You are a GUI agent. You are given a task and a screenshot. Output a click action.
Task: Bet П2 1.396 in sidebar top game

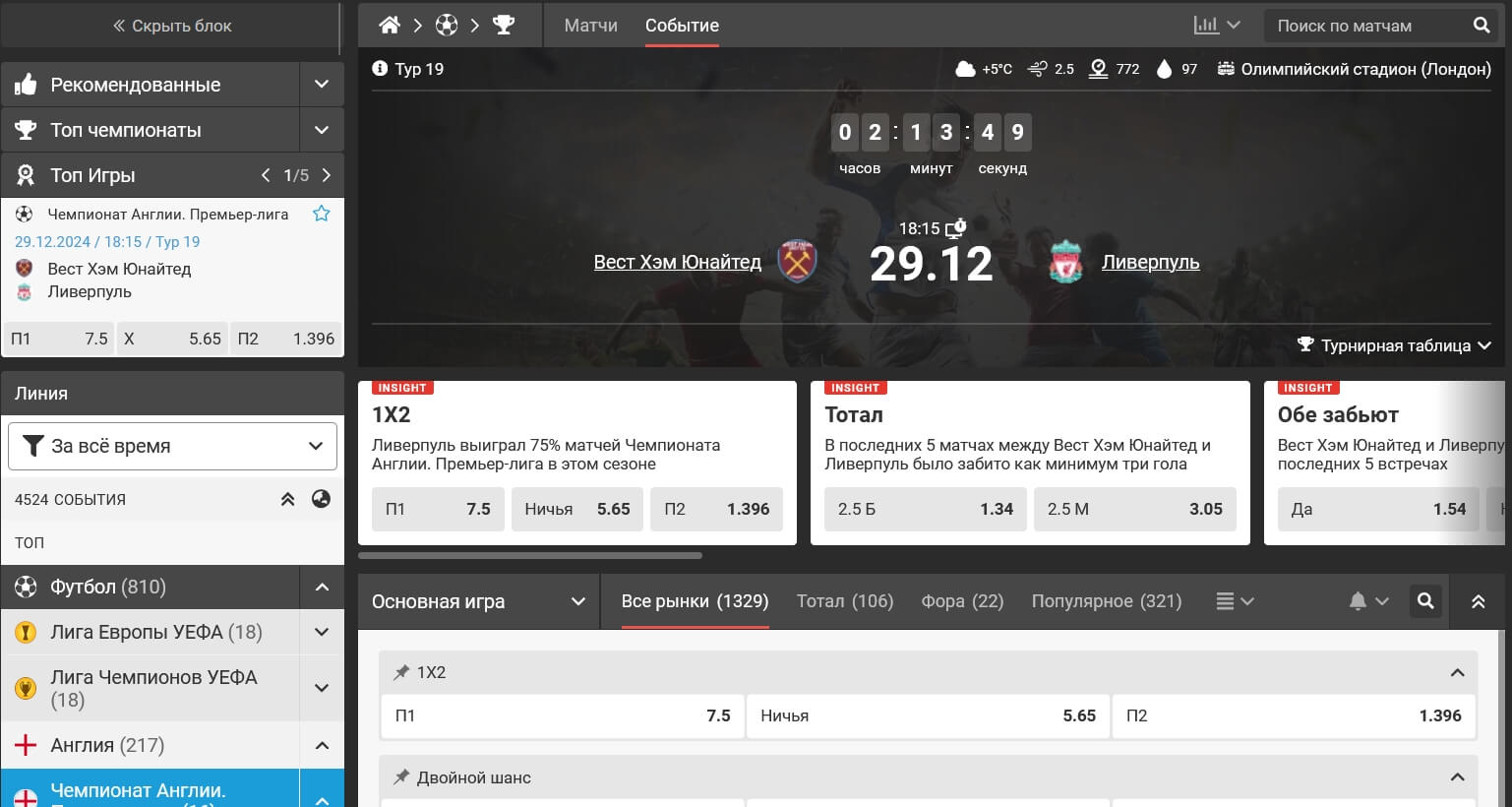[286, 339]
